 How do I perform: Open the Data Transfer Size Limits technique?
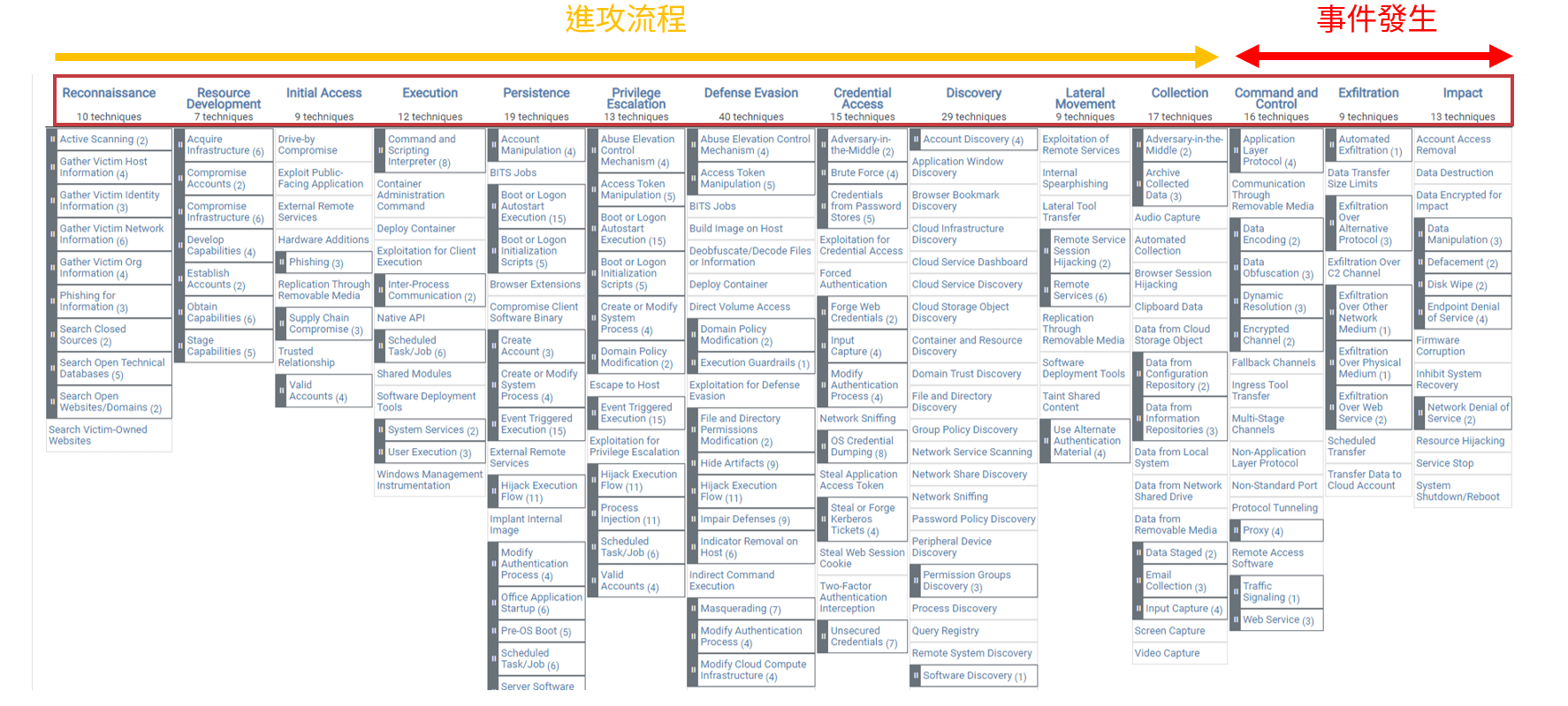tap(1359, 178)
